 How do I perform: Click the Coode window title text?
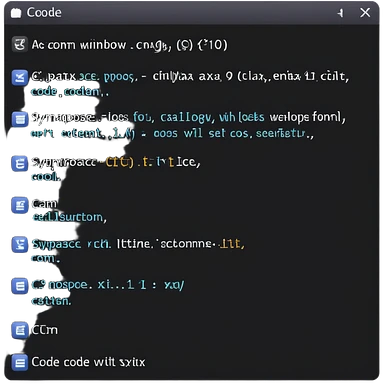(x=44, y=13)
